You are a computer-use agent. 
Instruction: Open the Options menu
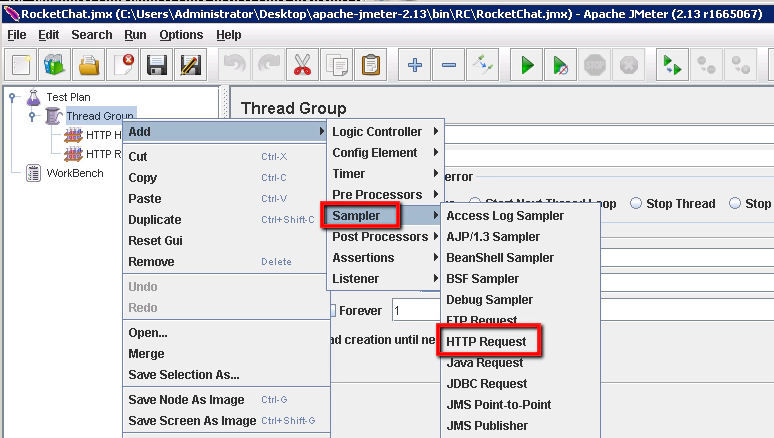click(181, 35)
